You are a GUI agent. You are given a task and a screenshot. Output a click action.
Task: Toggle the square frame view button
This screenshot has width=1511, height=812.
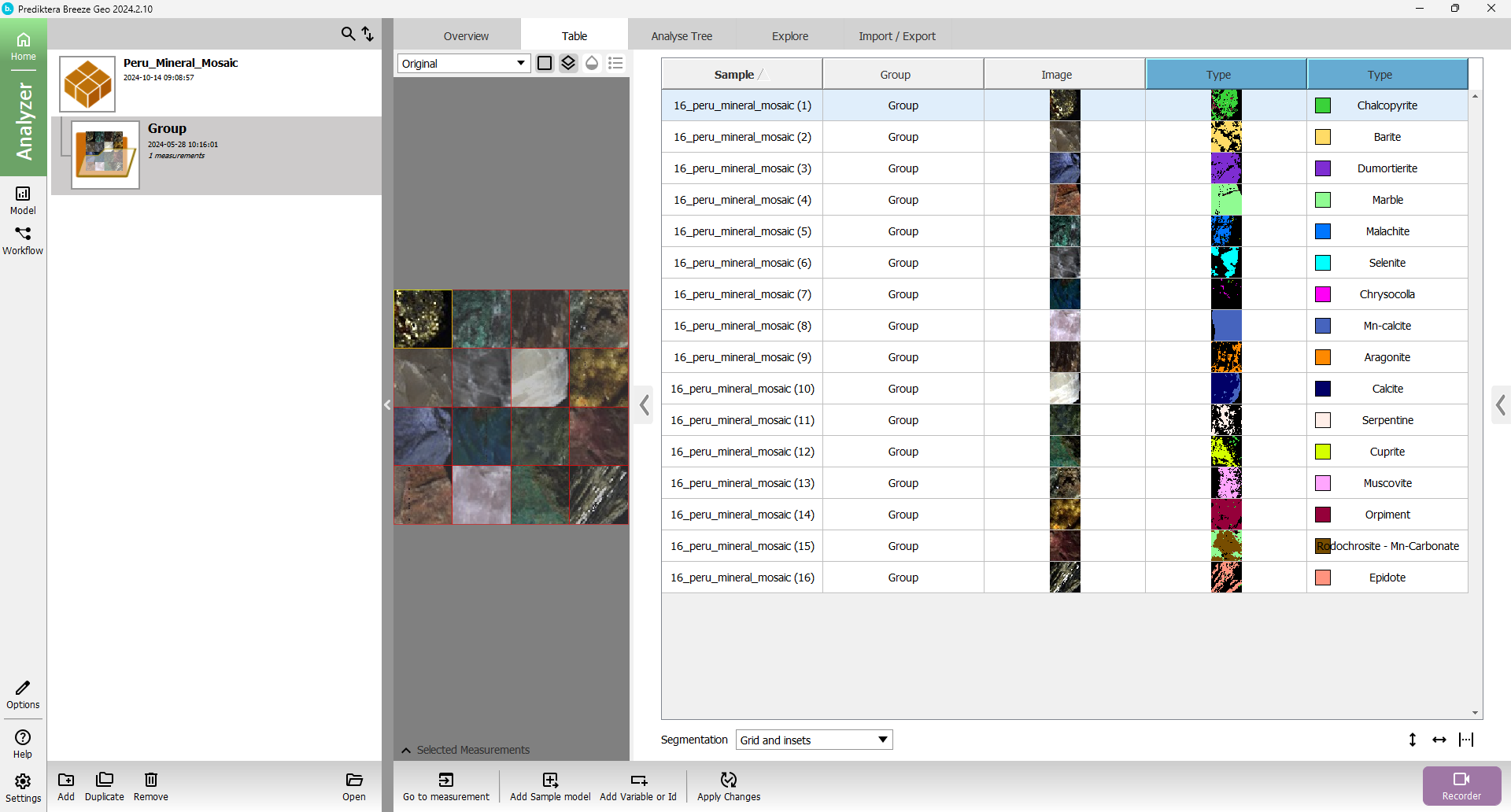[545, 63]
